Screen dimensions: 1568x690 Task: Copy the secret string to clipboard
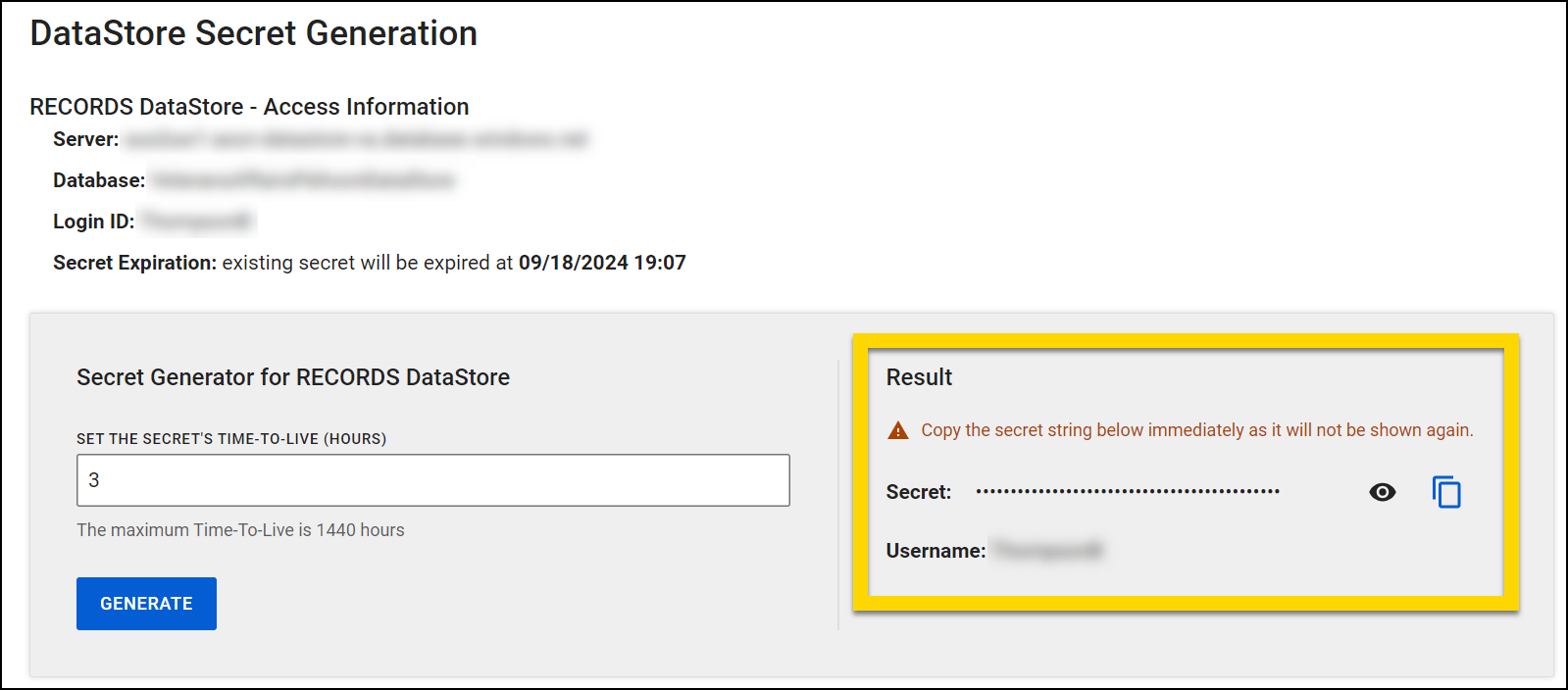pyautogui.click(x=1446, y=492)
